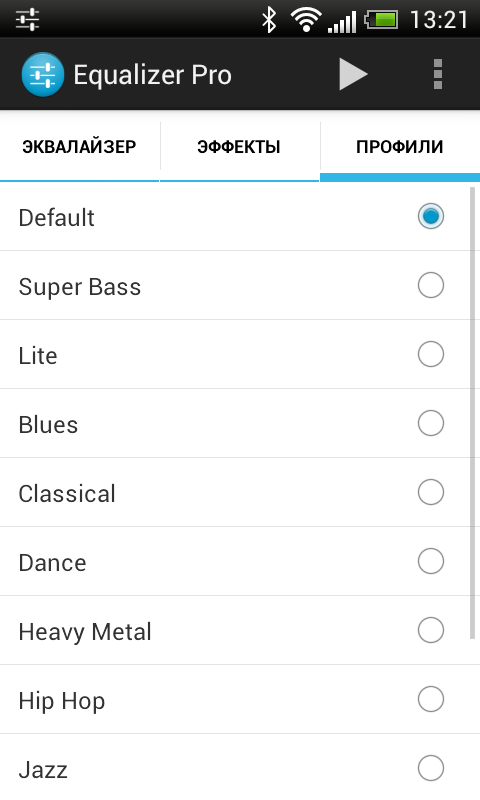This screenshot has height=800, width=480.
Task: Enable the Blues preset radio button
Action: pyautogui.click(x=431, y=423)
